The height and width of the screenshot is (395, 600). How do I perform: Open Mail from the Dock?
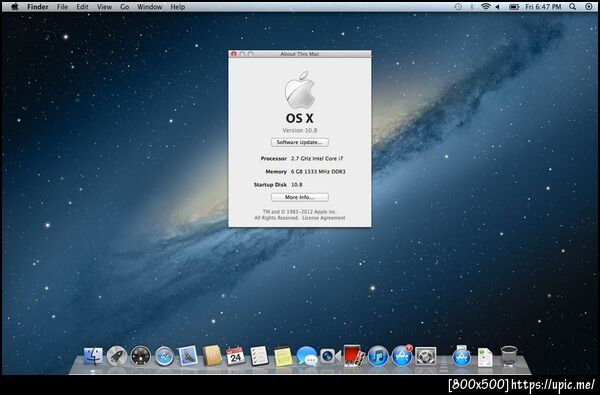point(188,356)
